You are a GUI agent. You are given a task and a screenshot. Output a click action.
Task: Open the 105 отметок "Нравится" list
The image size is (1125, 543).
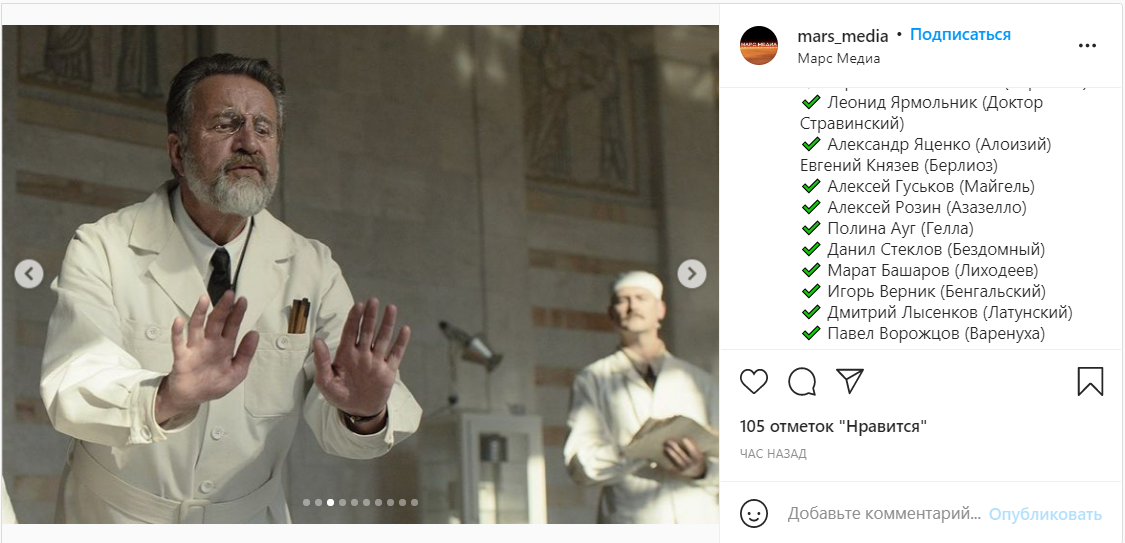[834, 427]
